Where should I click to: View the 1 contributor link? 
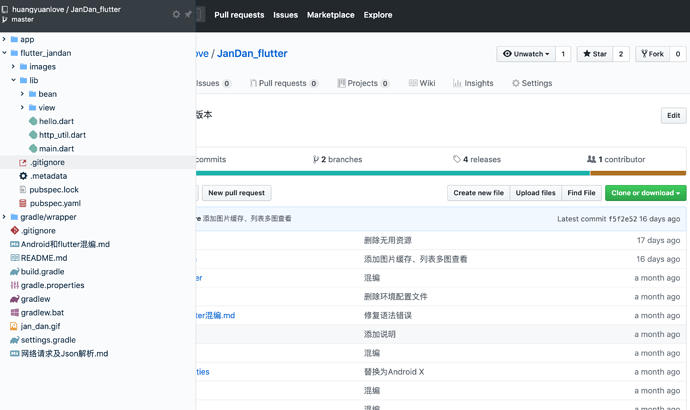point(616,159)
